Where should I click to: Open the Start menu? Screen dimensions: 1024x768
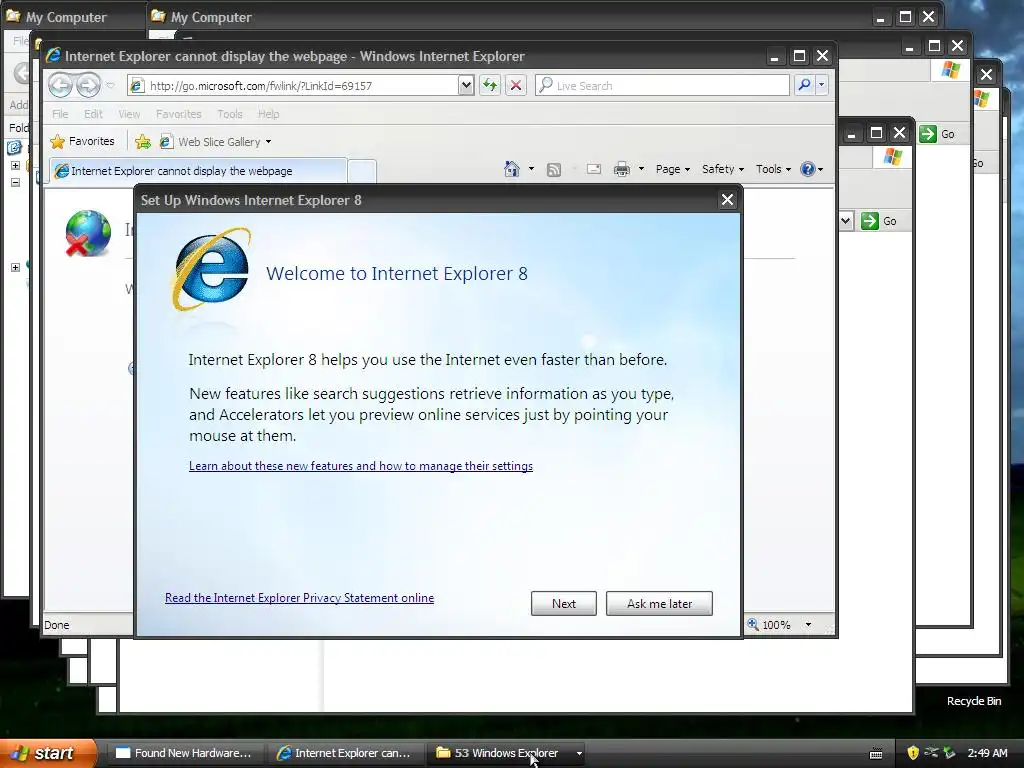click(47, 753)
